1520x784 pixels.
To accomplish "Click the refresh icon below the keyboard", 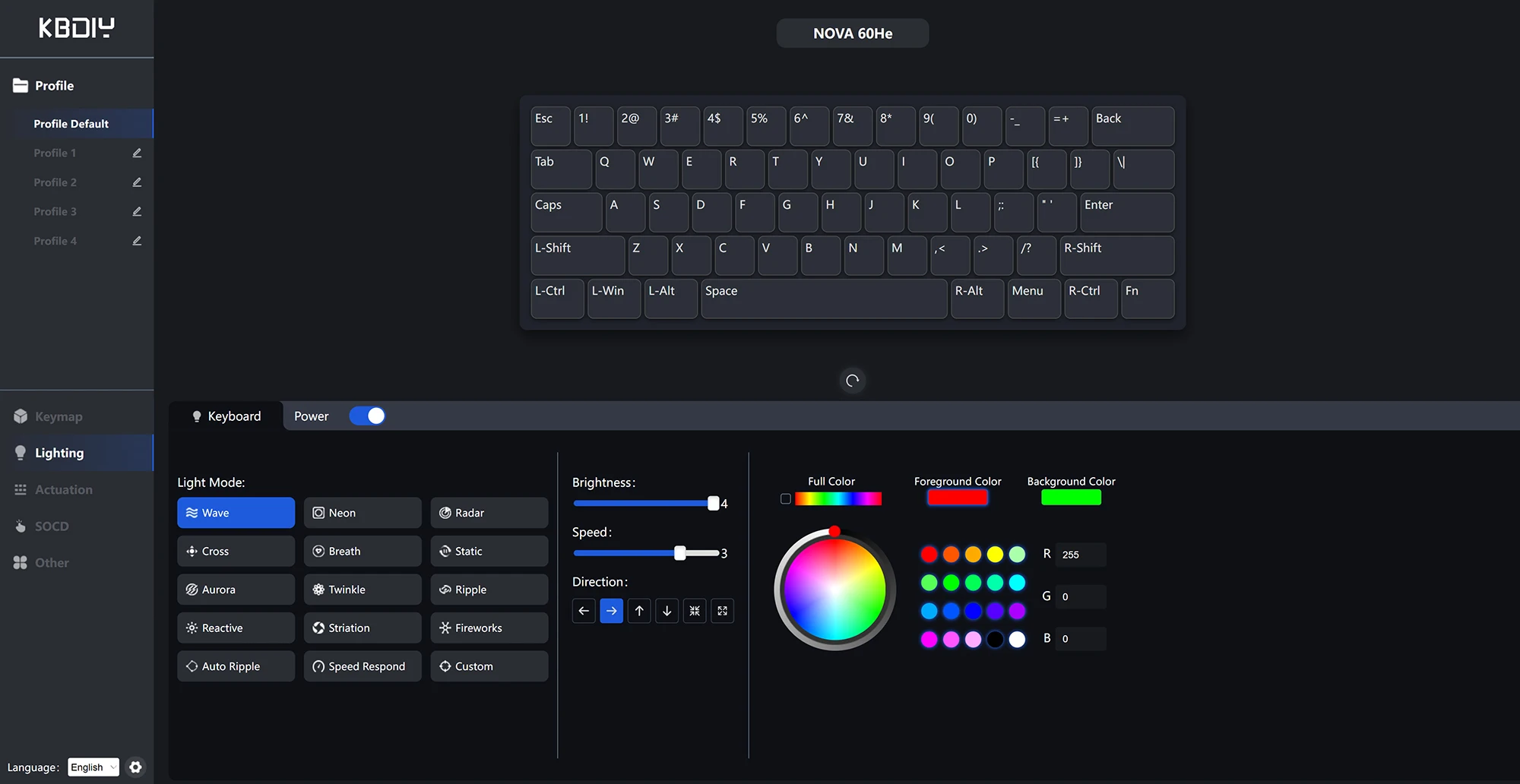I will point(853,381).
